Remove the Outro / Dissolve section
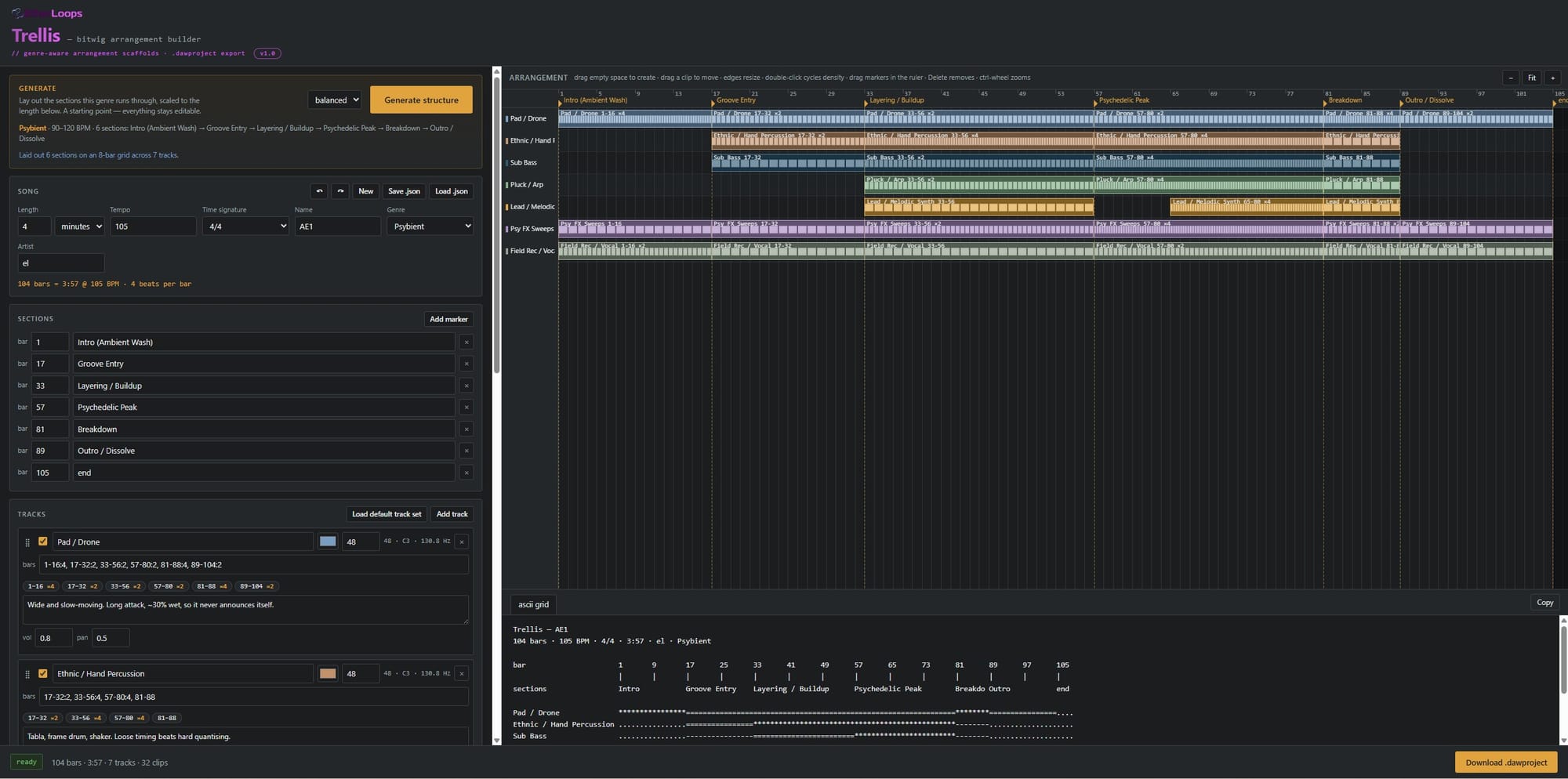 [x=466, y=451]
